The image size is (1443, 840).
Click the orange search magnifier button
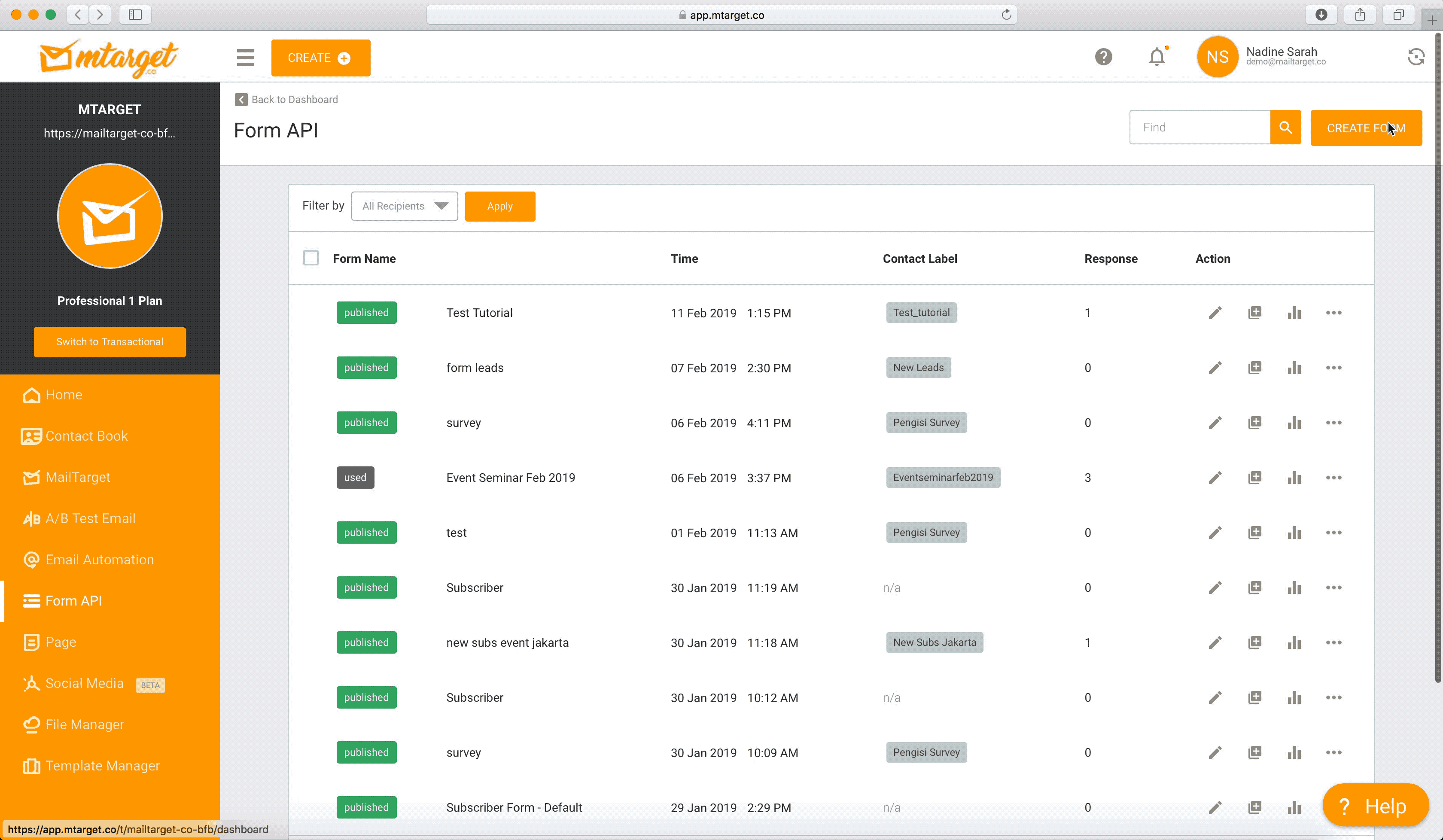[1285, 127]
